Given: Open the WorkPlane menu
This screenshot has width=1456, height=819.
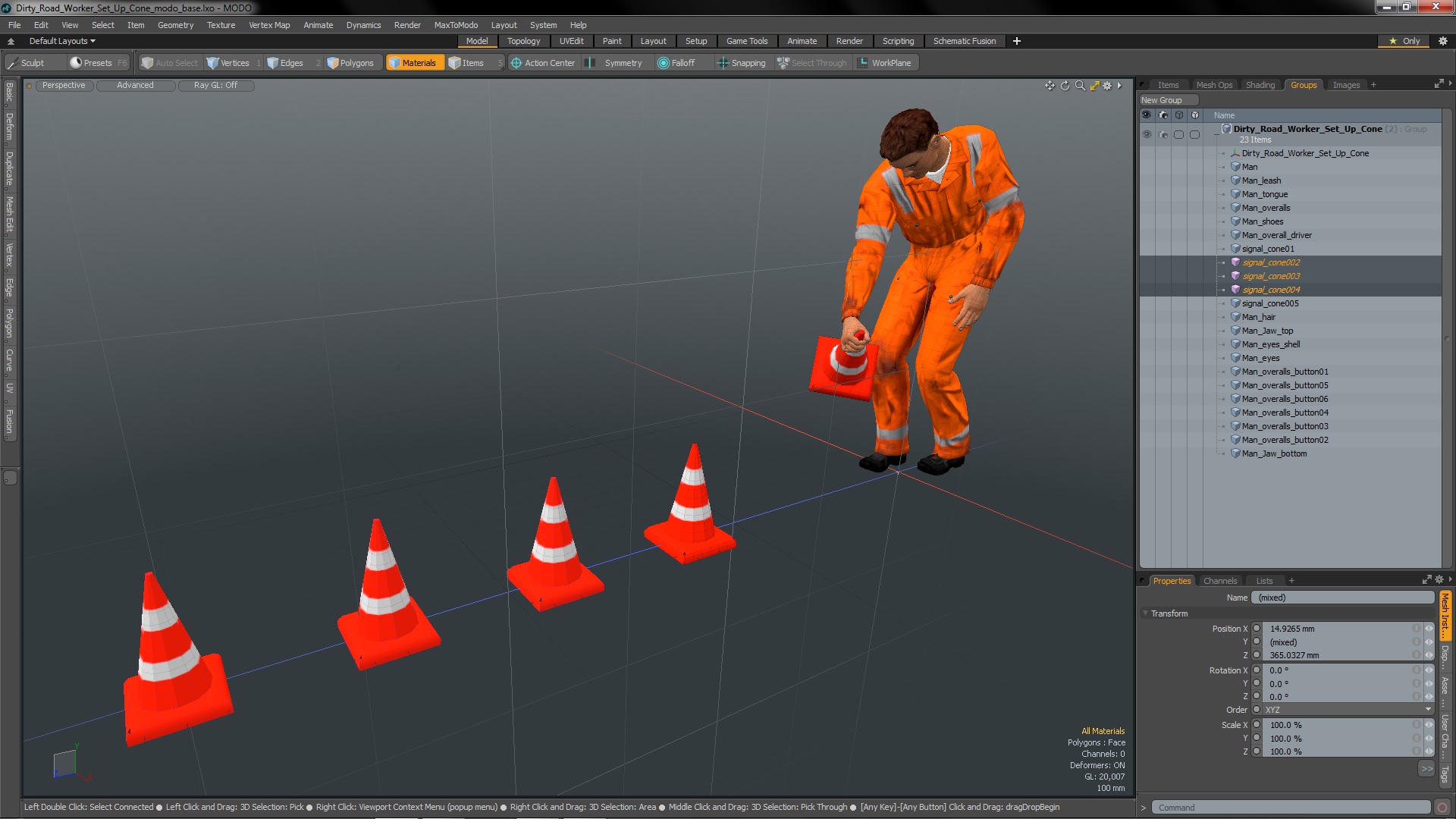Looking at the screenshot, I should pyautogui.click(x=885, y=63).
